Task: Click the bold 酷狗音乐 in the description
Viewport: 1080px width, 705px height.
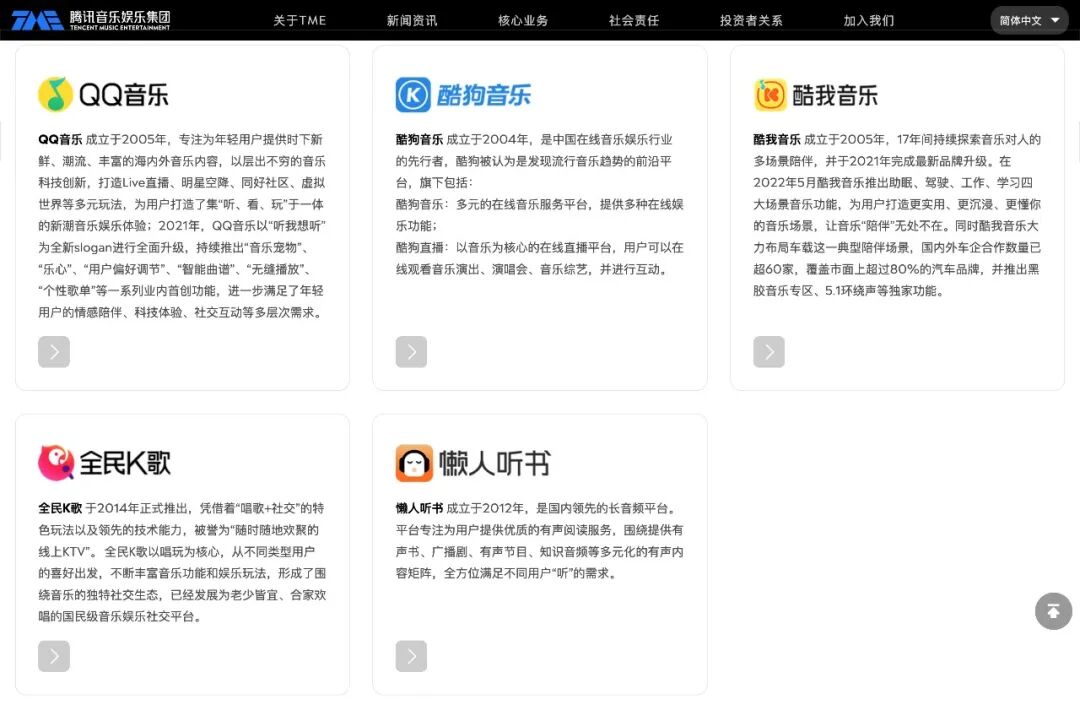Action: click(419, 140)
